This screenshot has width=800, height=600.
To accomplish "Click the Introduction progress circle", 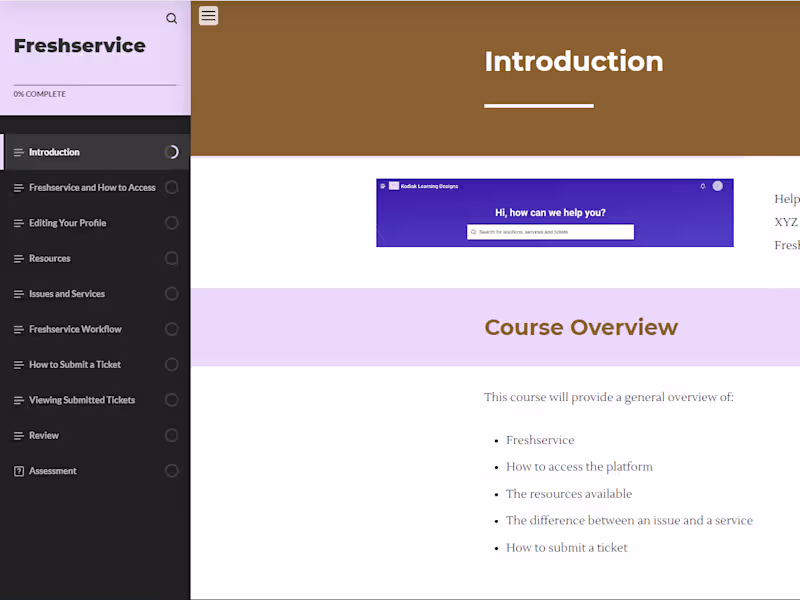I will coord(172,152).
